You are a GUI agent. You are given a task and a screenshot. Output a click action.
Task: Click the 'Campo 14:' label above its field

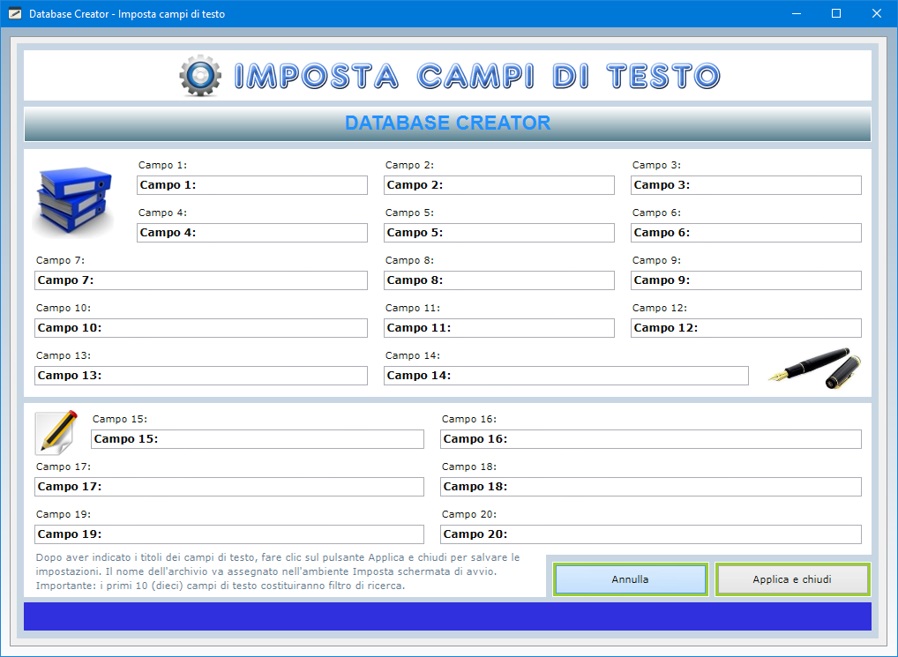tap(412, 356)
